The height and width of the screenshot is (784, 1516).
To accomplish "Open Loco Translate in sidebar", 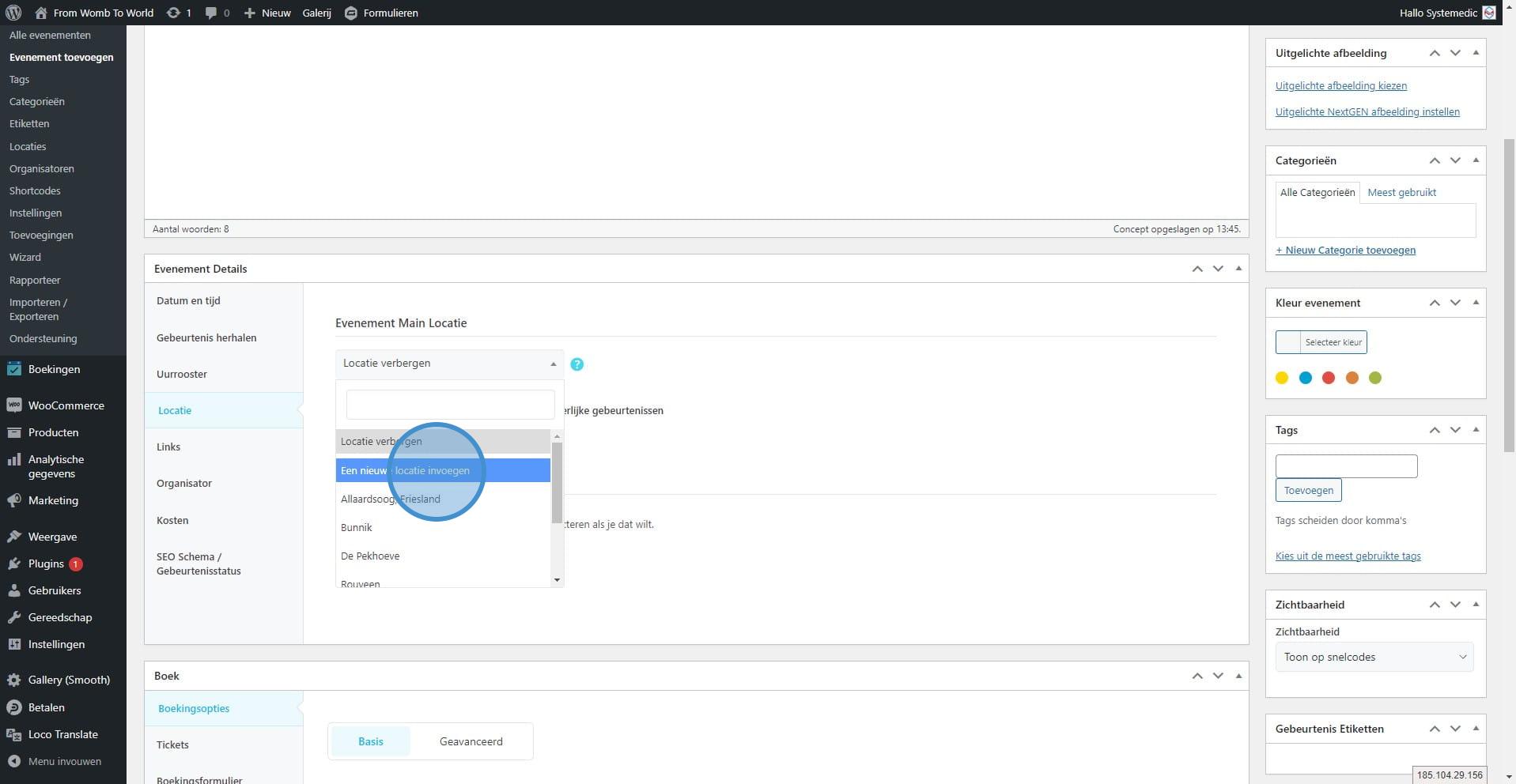I will pyautogui.click(x=62, y=734).
